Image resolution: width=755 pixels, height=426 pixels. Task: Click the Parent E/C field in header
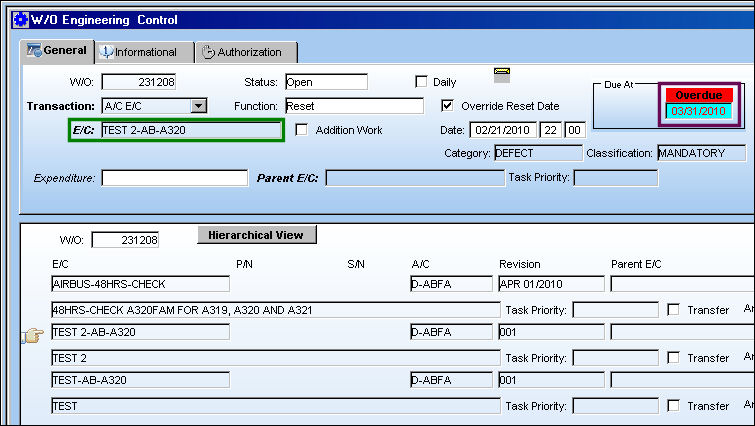click(x=415, y=178)
